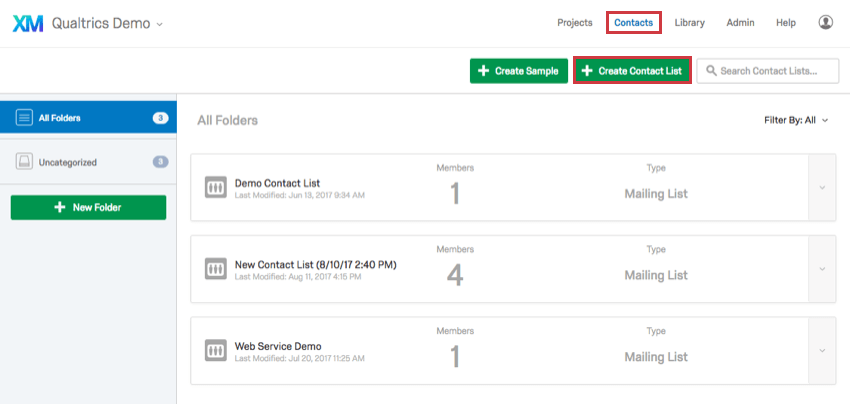Click the All Folders list icon
Image resolution: width=850 pixels, height=404 pixels.
coord(24,118)
